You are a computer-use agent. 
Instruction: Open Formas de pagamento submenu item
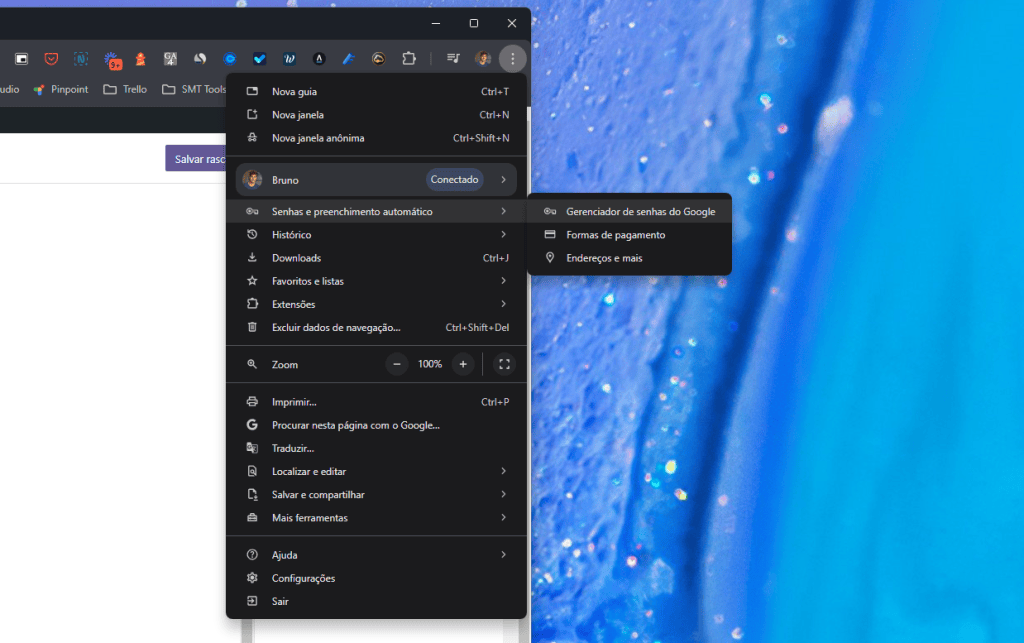tap(630, 235)
